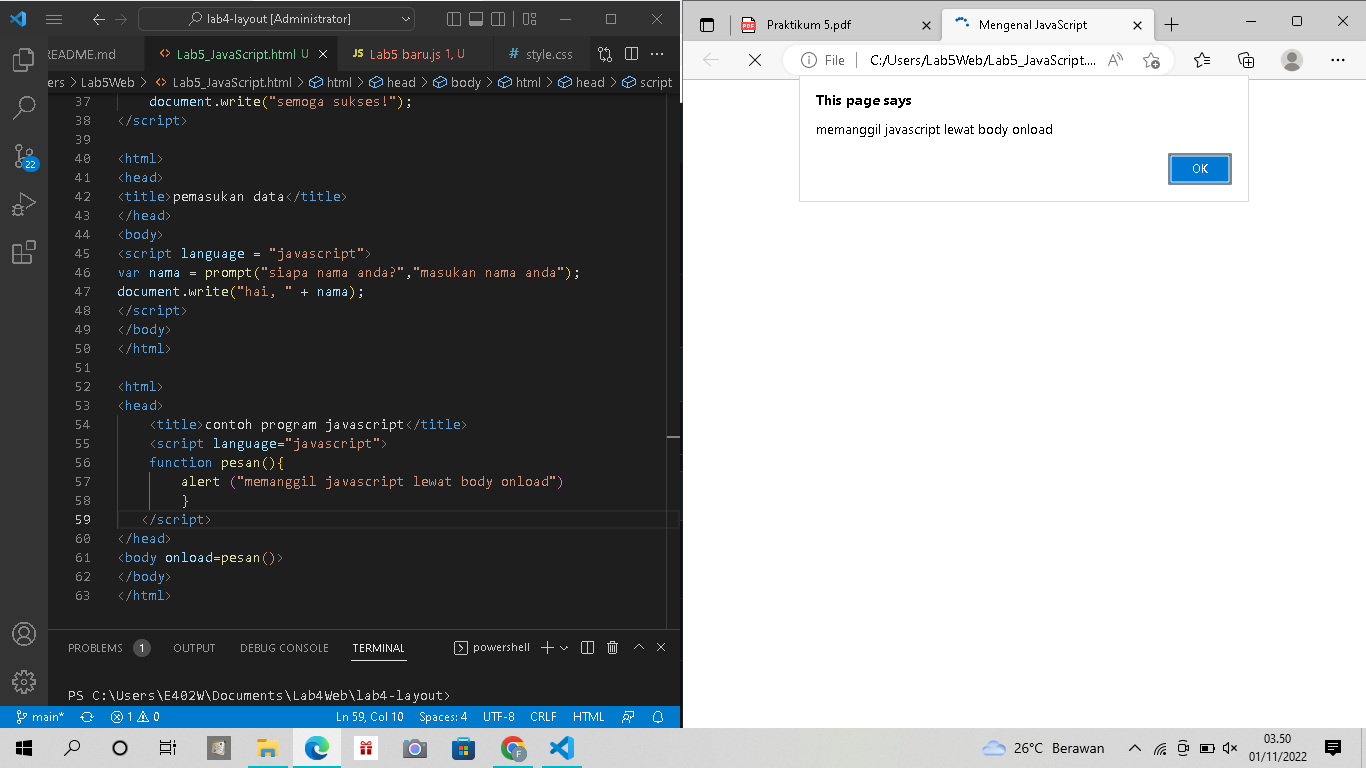Click OK on the page alert dialog
This screenshot has width=1366, height=768.
coord(1199,168)
